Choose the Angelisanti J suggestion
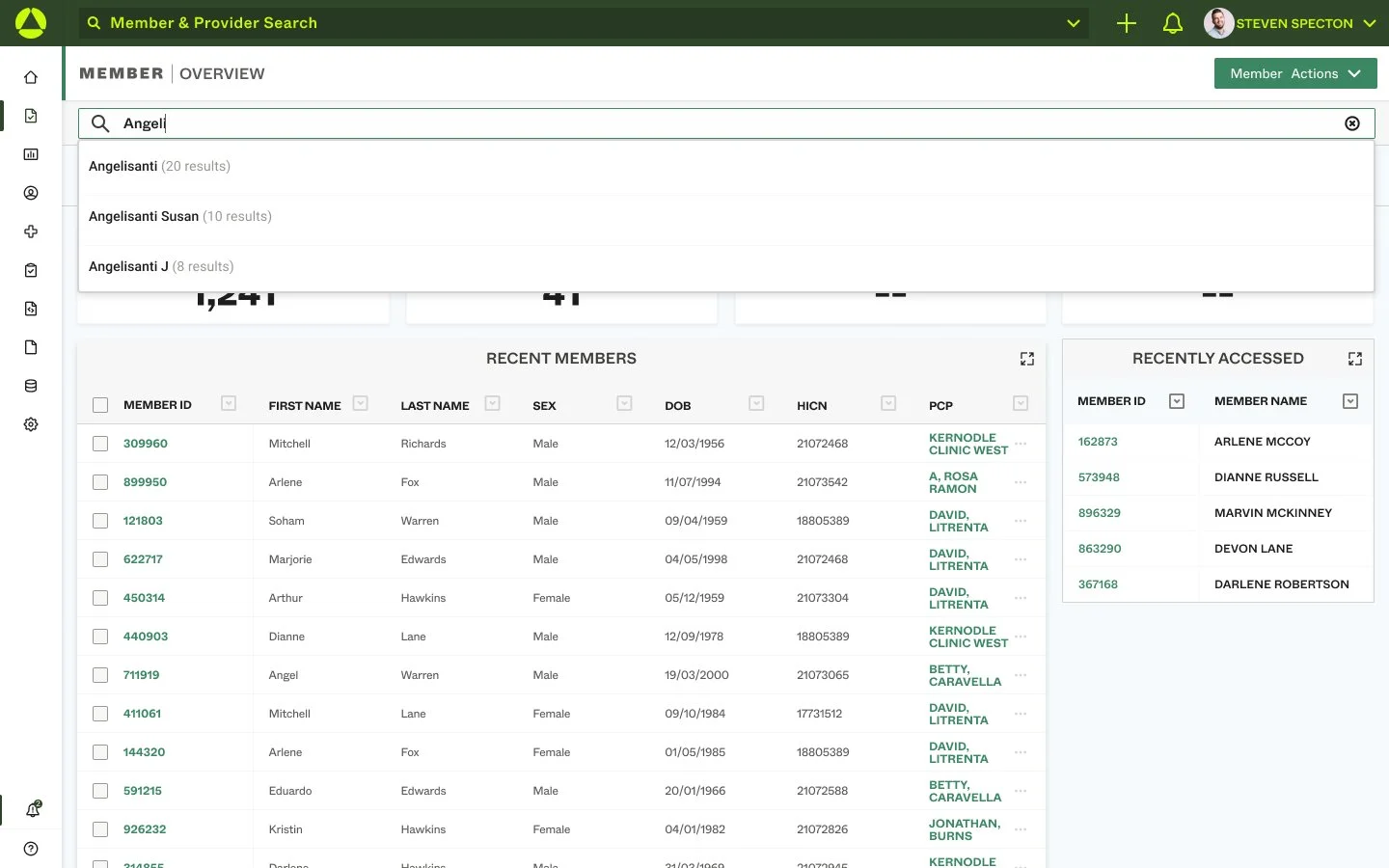Viewport: 1389px width, 868px height. [x=725, y=266]
